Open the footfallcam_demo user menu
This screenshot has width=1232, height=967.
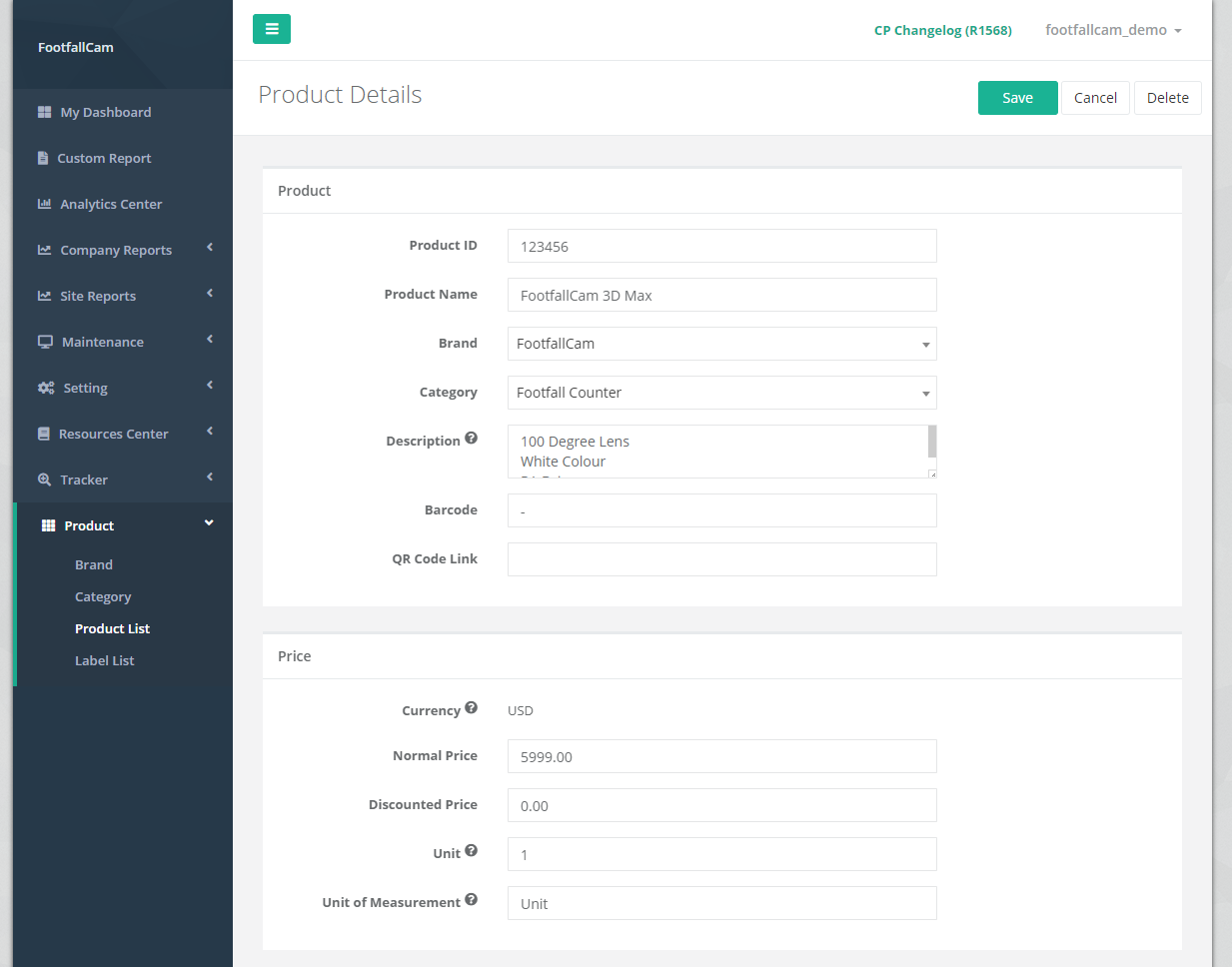tap(1112, 30)
